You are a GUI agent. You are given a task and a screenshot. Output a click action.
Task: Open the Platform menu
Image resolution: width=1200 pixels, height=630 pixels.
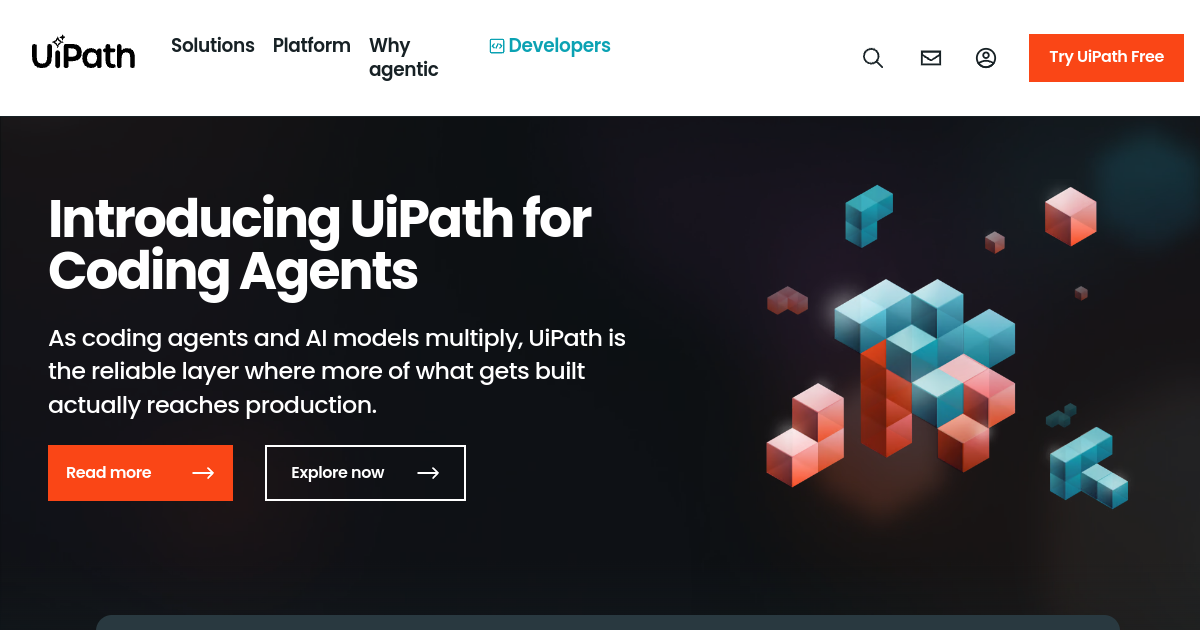click(x=312, y=46)
